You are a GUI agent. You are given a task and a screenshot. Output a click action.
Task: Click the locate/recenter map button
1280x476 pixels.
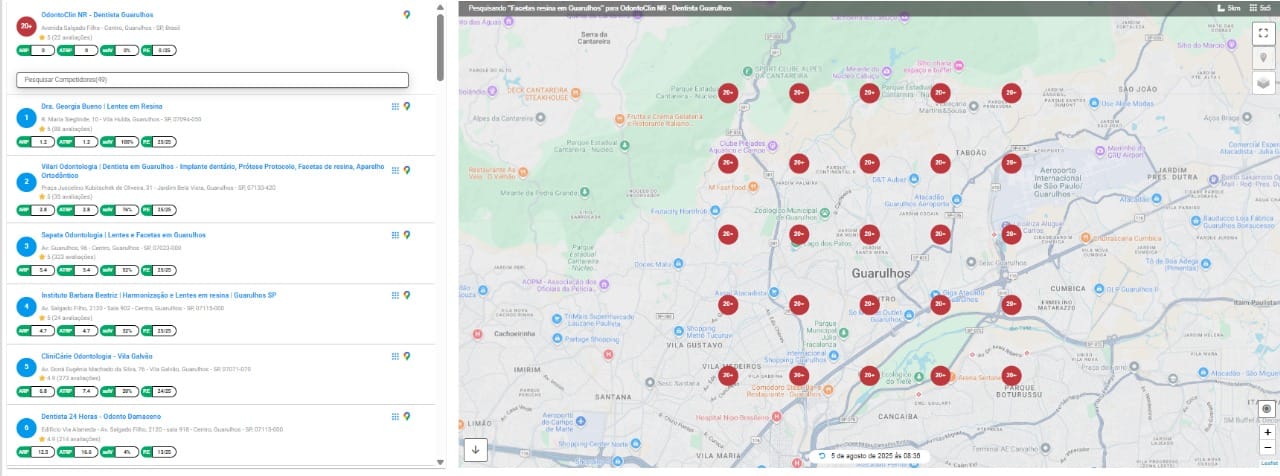coord(1267,409)
